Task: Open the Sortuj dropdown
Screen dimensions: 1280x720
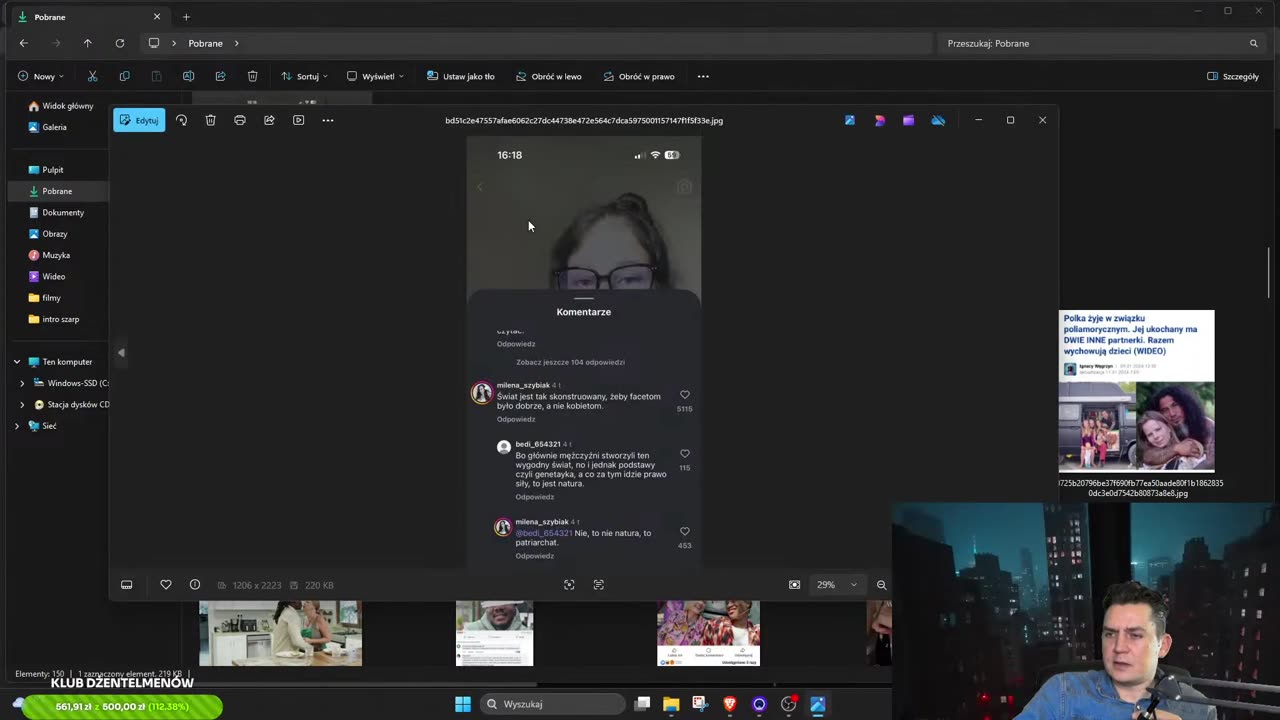Action: point(304,76)
